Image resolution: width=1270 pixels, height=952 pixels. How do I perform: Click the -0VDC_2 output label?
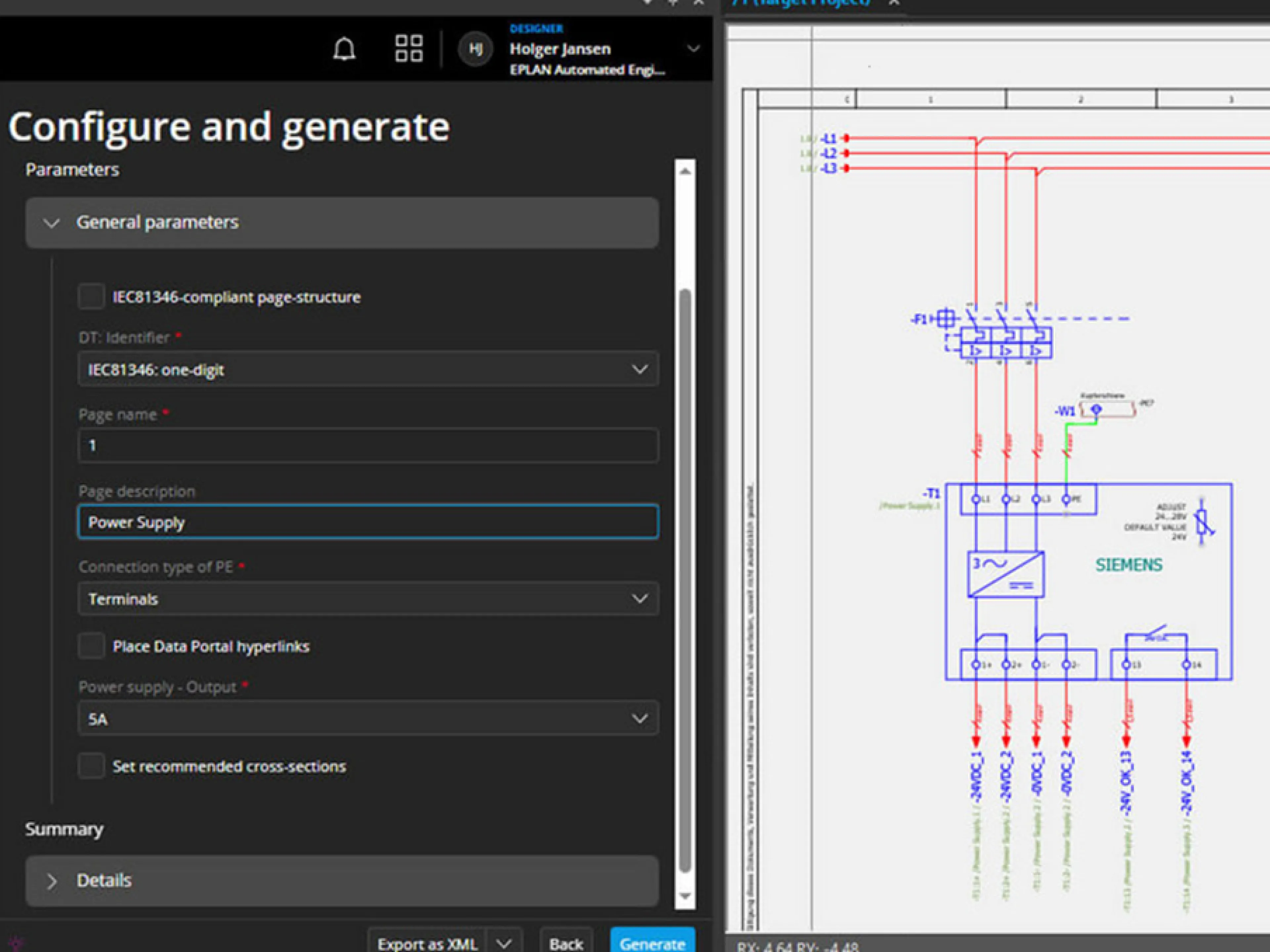1067,775
